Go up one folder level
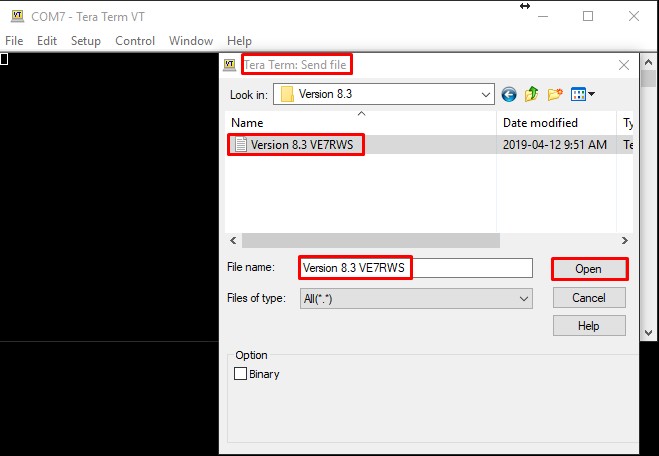The width and height of the screenshot is (659, 456). (x=532, y=94)
